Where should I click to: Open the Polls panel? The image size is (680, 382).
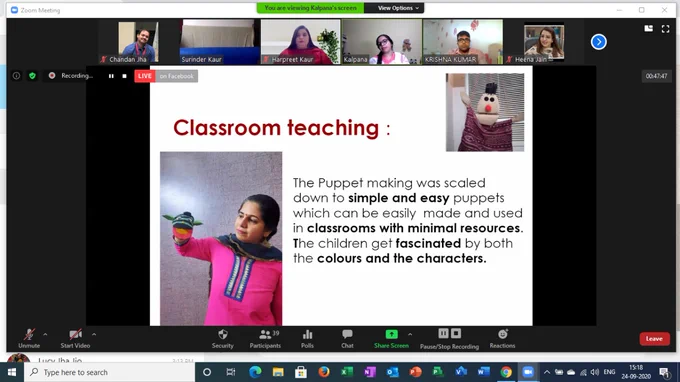pyautogui.click(x=307, y=338)
